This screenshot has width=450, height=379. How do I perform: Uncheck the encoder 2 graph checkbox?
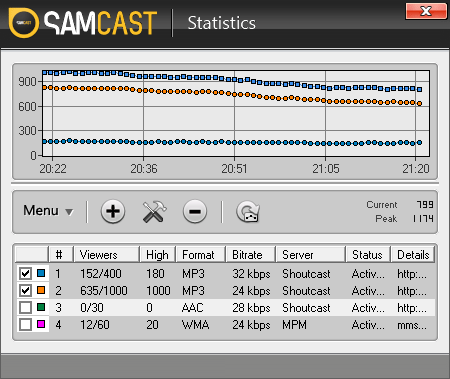(25, 290)
